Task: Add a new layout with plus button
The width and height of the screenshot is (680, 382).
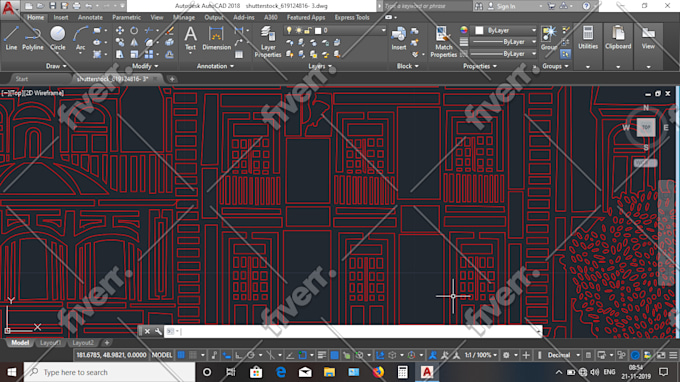Action: 107,343
